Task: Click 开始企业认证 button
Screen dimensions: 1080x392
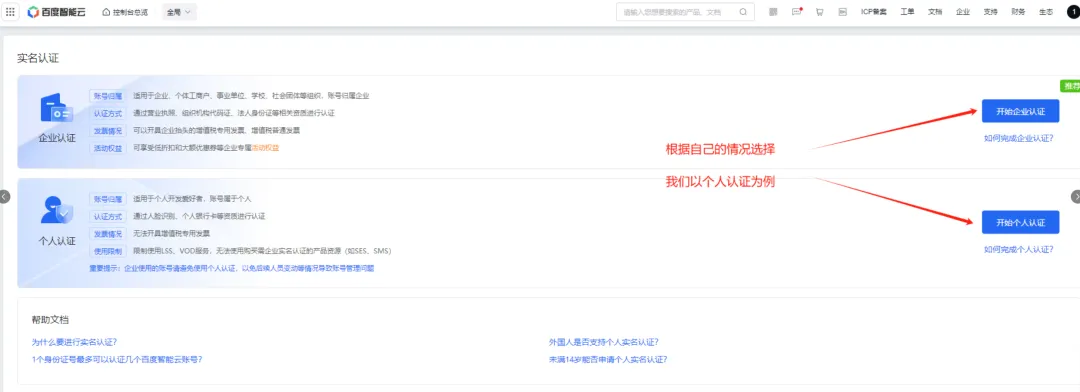Action: (1020, 111)
